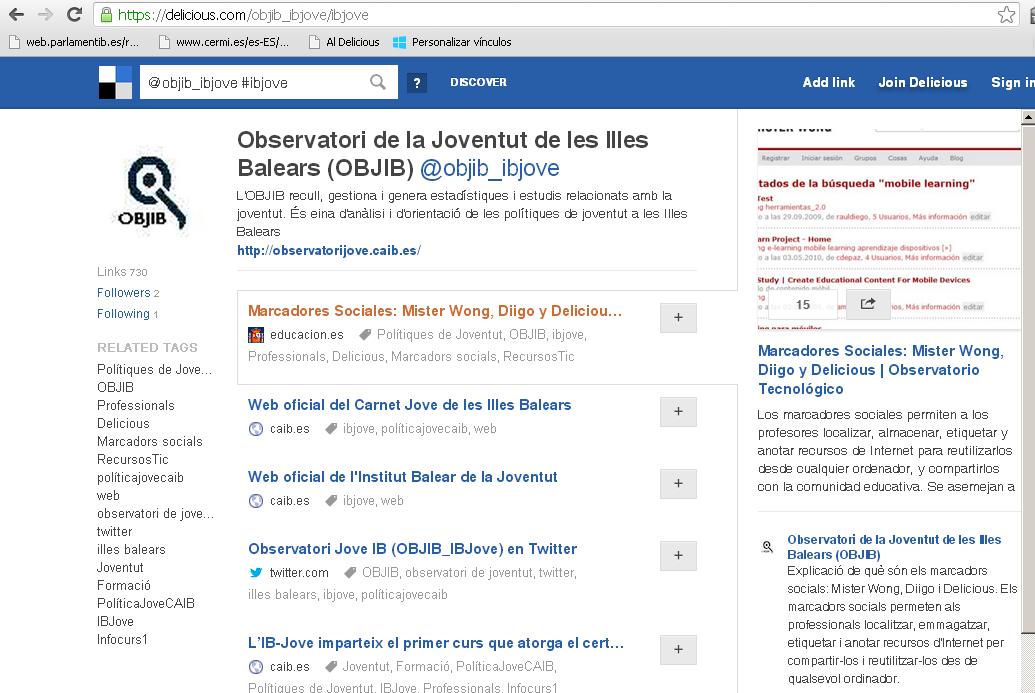Screen dimensions: 1035x693
Task: Add Observatori Jove IB Twitter link with plus
Action: (x=678, y=555)
